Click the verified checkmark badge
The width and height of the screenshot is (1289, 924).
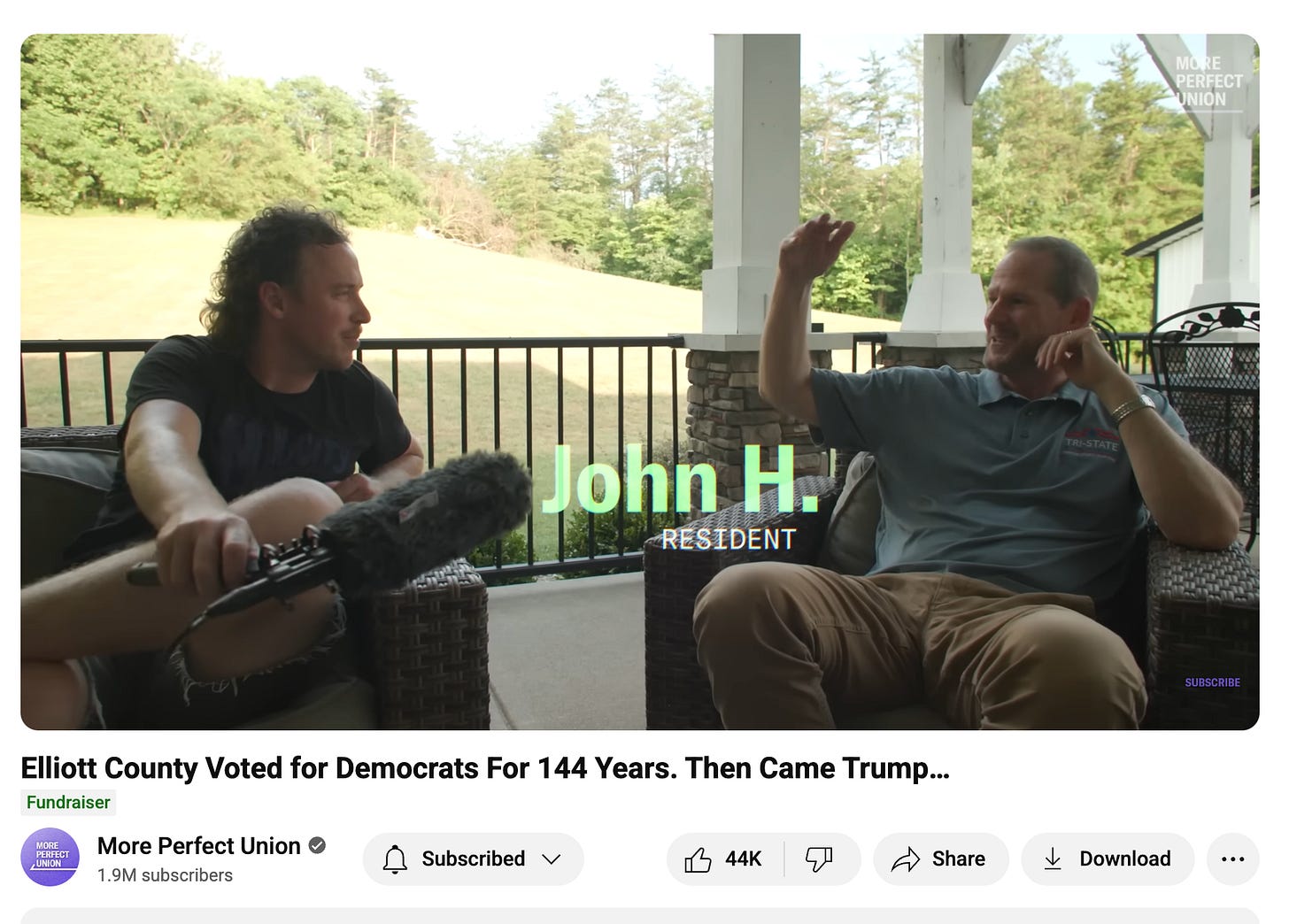click(317, 846)
